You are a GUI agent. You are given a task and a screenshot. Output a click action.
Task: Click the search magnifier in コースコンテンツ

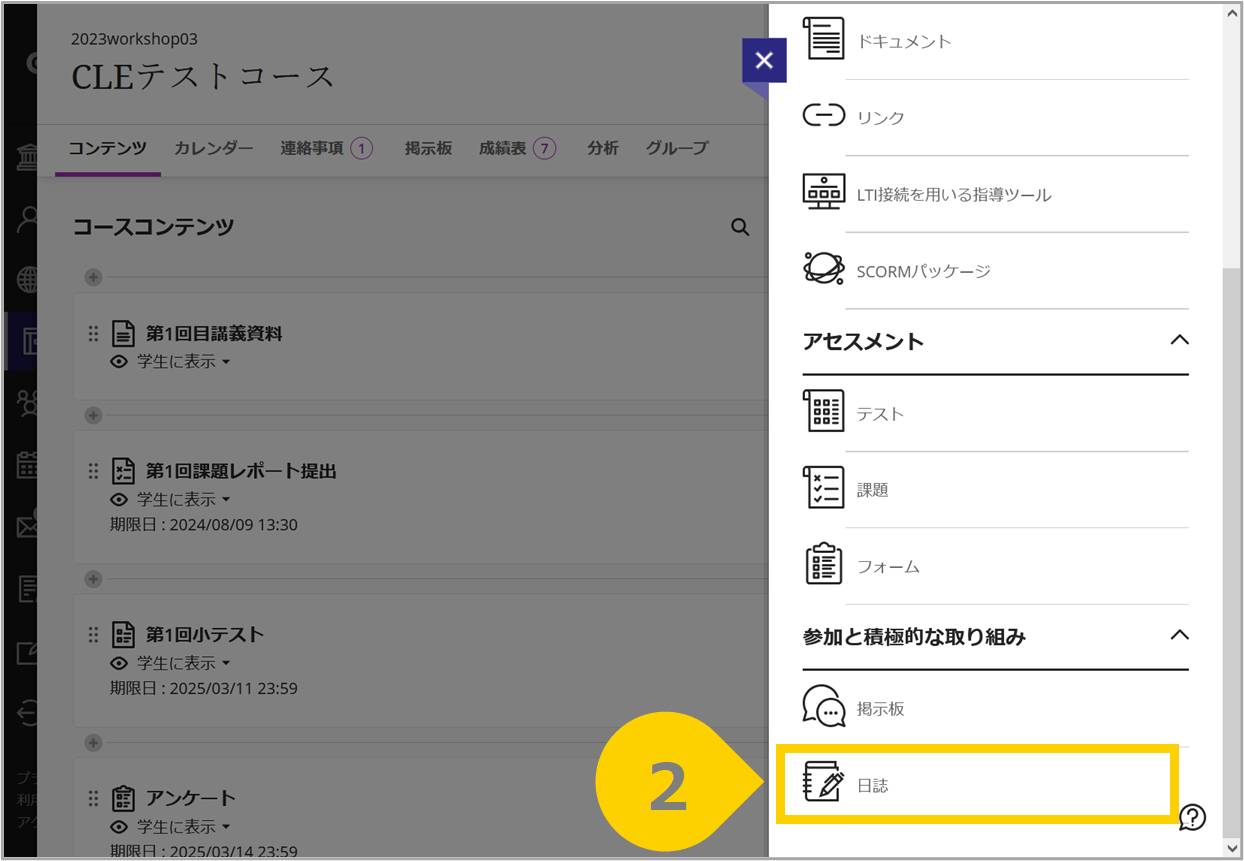pos(740,227)
